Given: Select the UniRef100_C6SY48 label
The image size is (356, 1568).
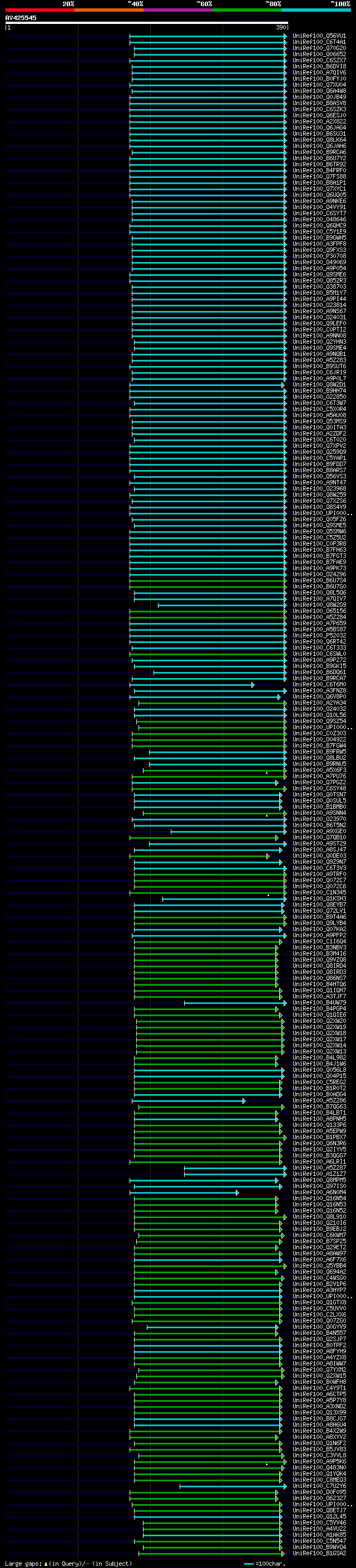Looking at the screenshot, I should (319, 788).
